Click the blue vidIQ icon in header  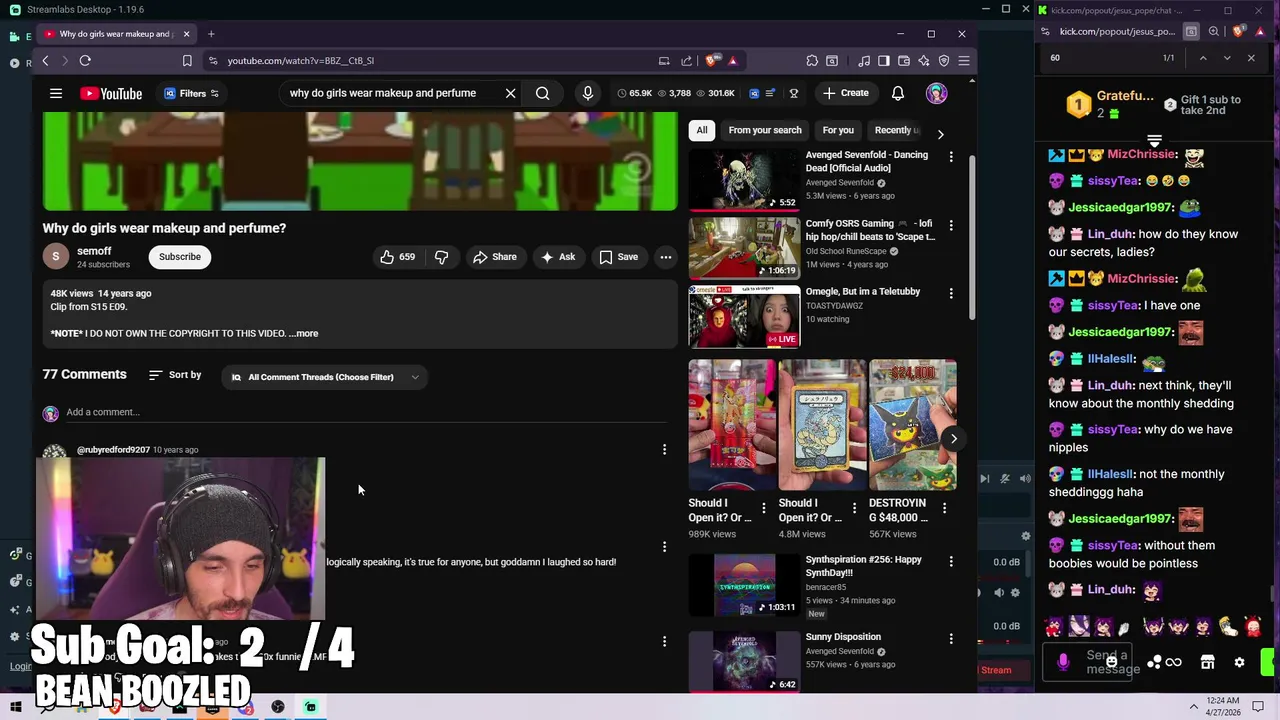754,93
